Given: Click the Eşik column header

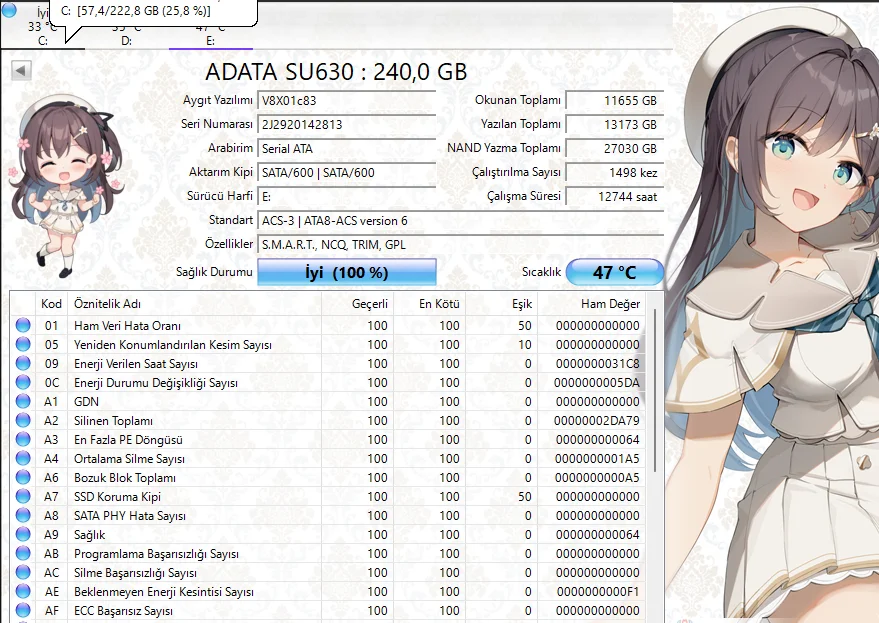Looking at the screenshot, I should [x=501, y=304].
